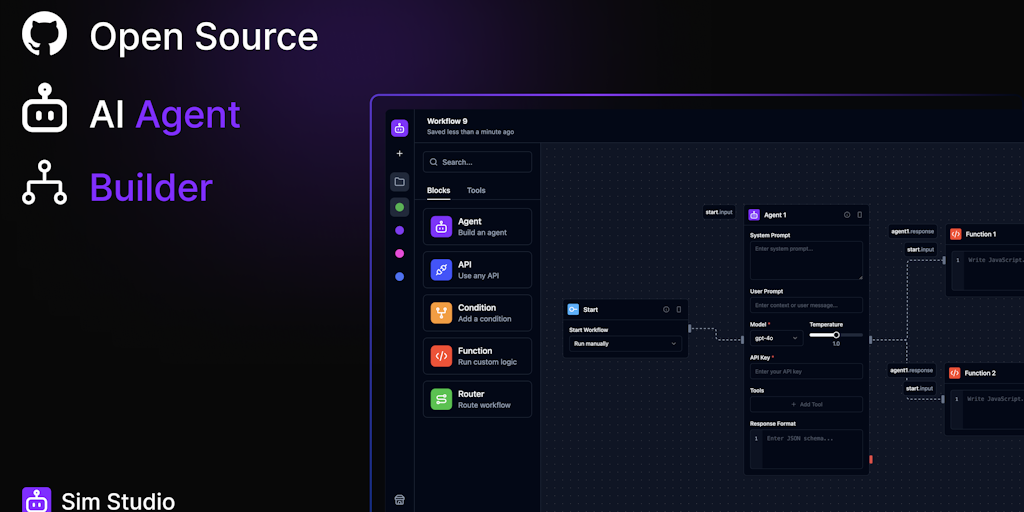Select the Function block in Blocks list
1024x512 pixels.
(x=478, y=356)
